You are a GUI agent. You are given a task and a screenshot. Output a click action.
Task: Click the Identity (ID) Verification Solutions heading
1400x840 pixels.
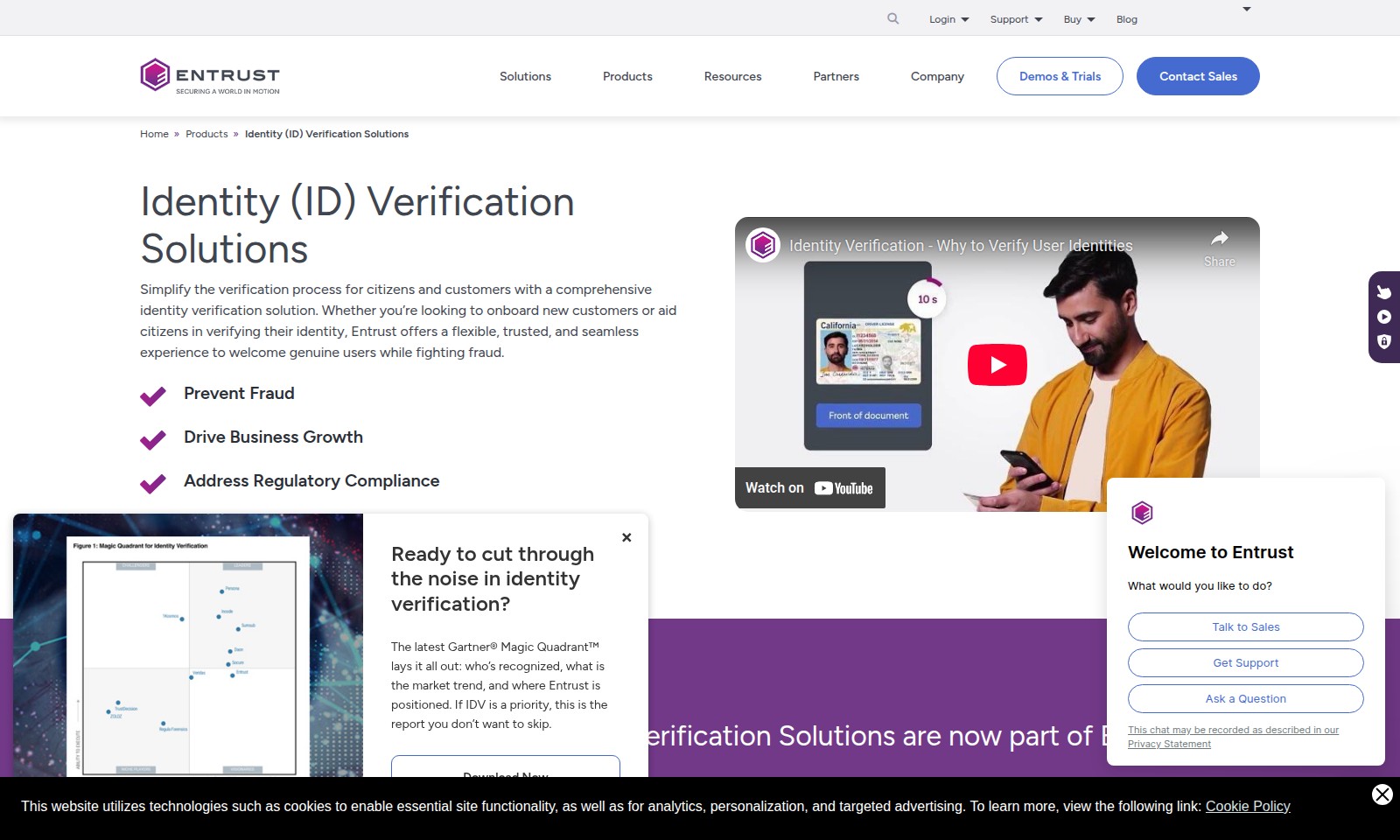point(357,225)
